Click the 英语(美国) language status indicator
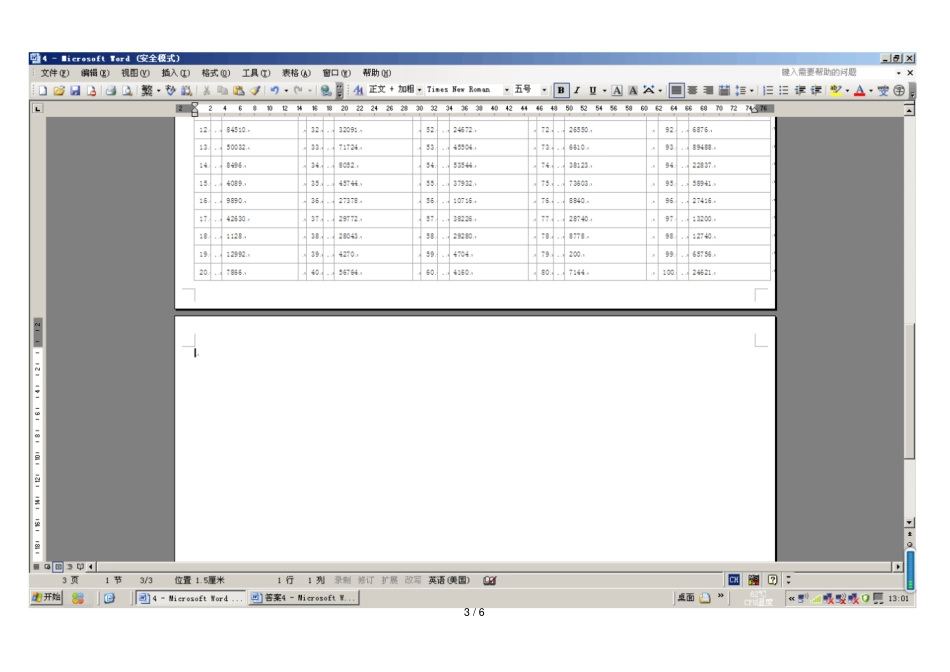Image resolution: width=950 pixels, height=672 pixels. pos(449,580)
